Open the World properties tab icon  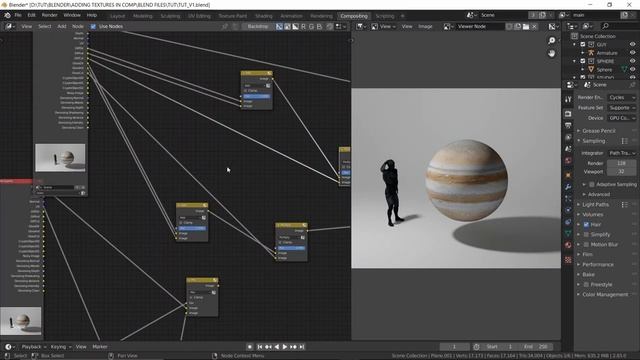click(x=568, y=161)
